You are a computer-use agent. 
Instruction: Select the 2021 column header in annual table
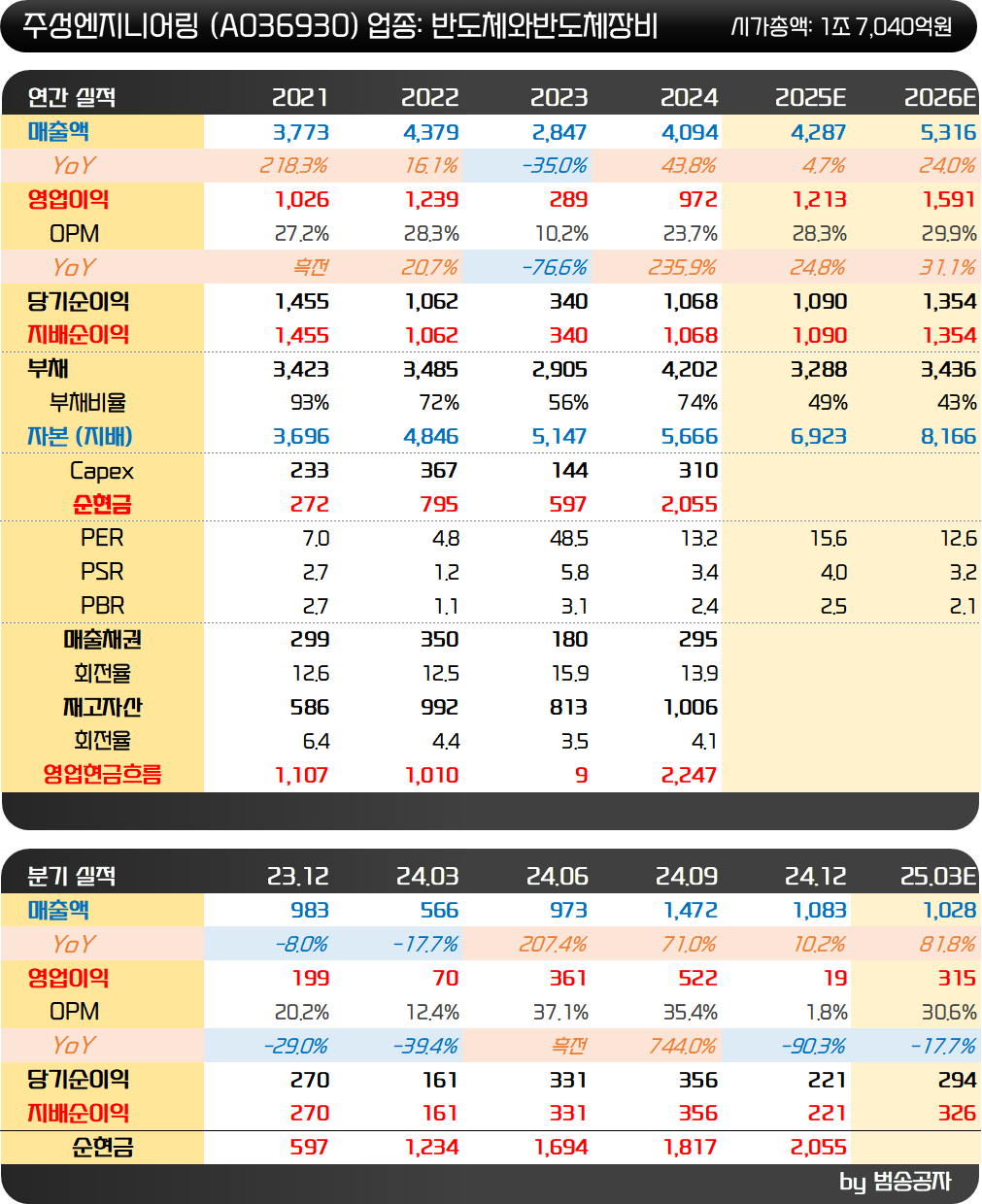click(x=300, y=97)
